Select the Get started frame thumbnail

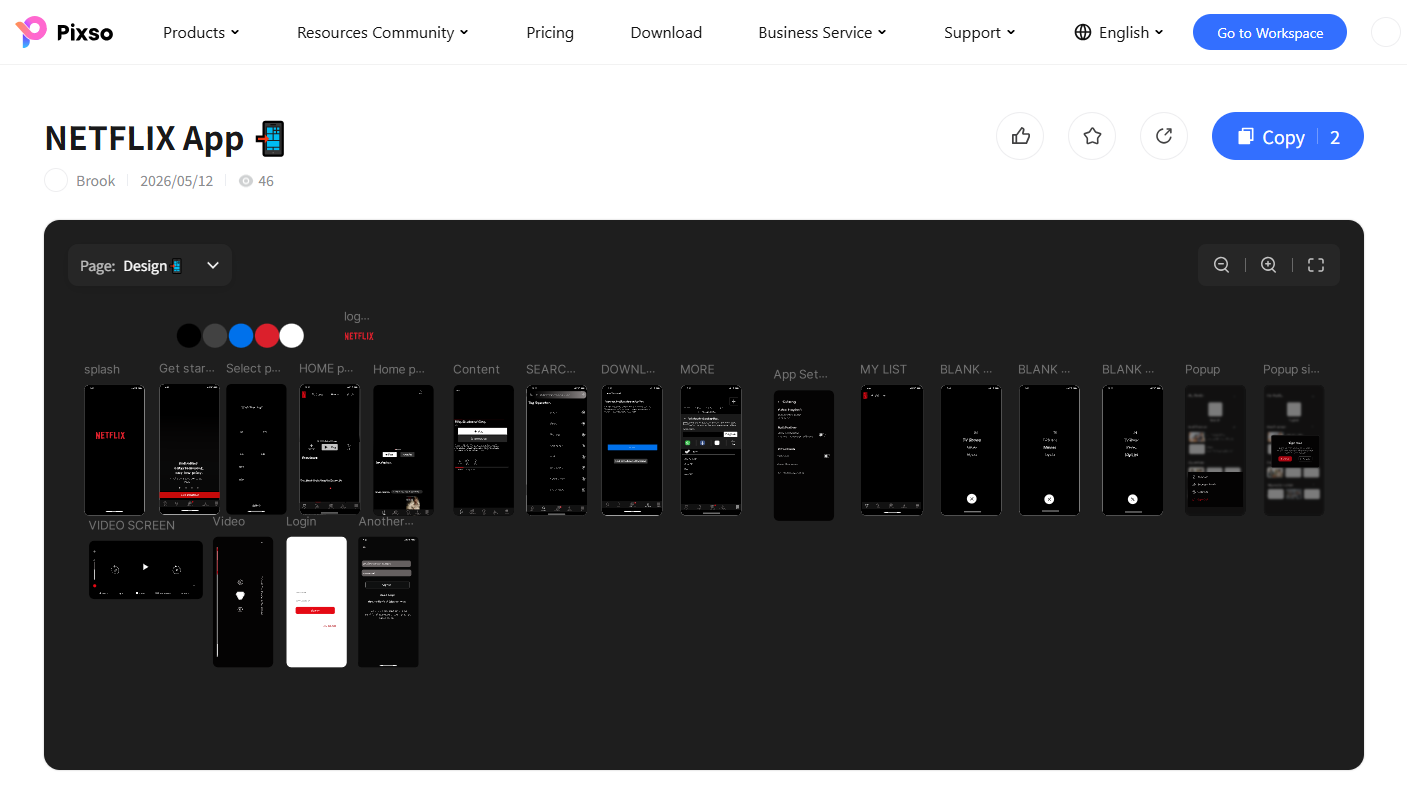(189, 449)
